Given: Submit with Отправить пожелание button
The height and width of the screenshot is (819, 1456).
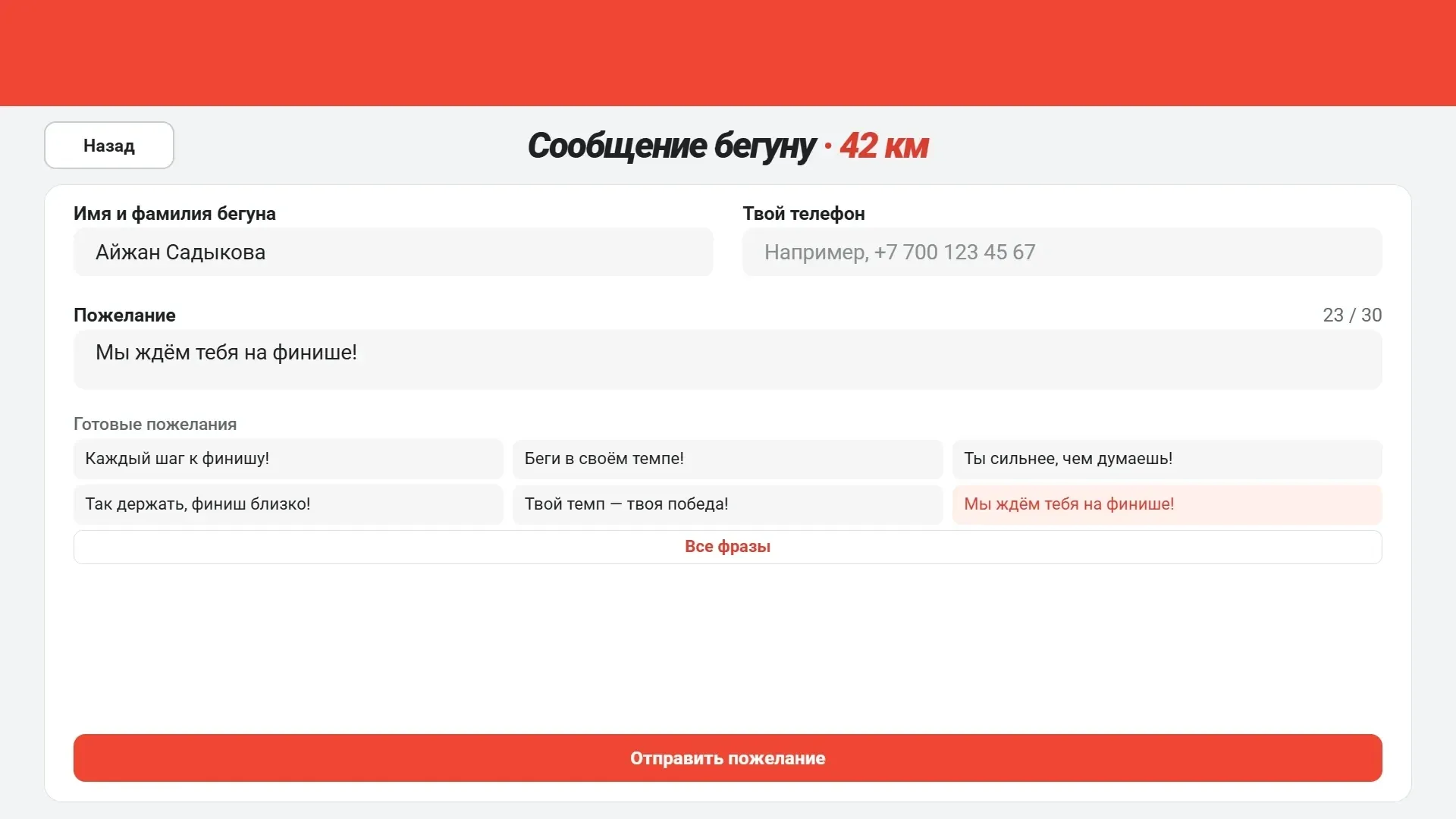Looking at the screenshot, I should click(x=727, y=758).
